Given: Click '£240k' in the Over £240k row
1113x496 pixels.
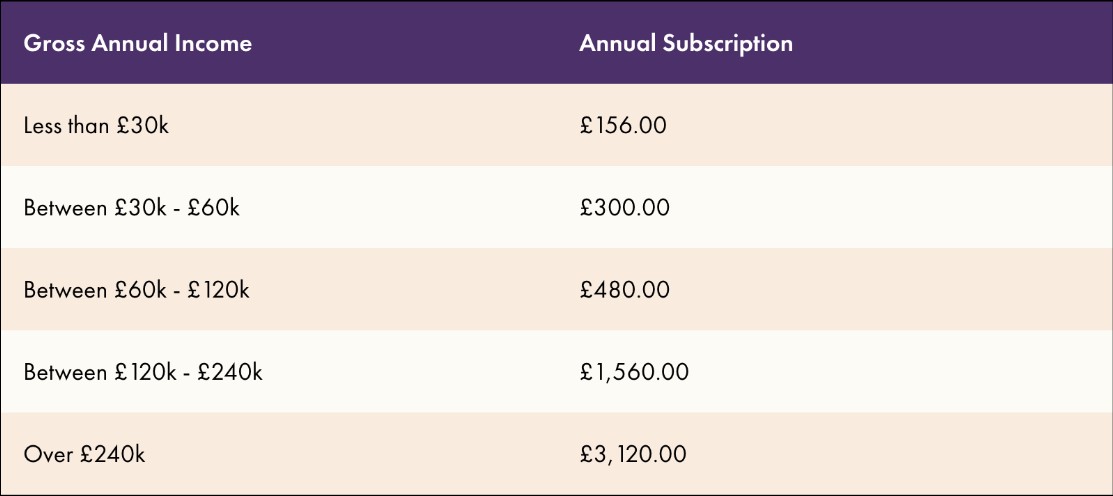Looking at the screenshot, I should 112,454.
